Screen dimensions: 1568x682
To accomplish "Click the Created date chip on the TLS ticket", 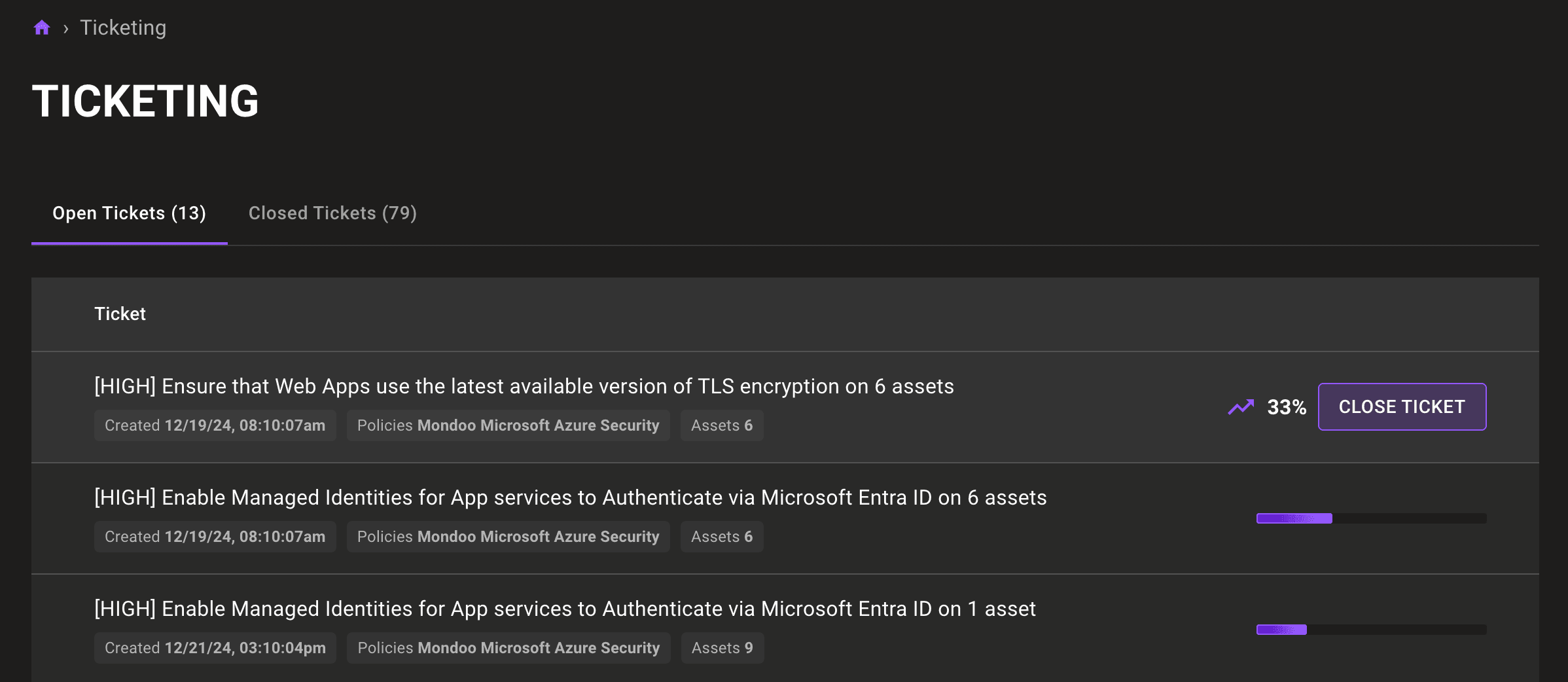I will coord(215,425).
